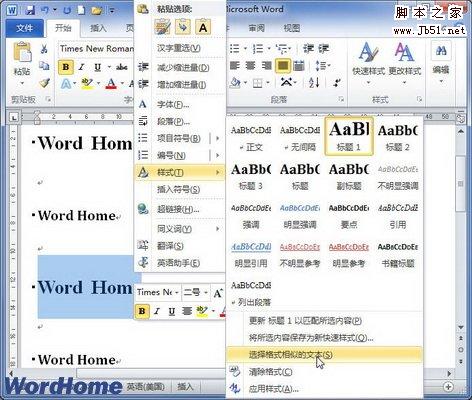The height and width of the screenshot is (400, 472).
Task: Apply 正文 style thumbnail
Action: point(251,137)
